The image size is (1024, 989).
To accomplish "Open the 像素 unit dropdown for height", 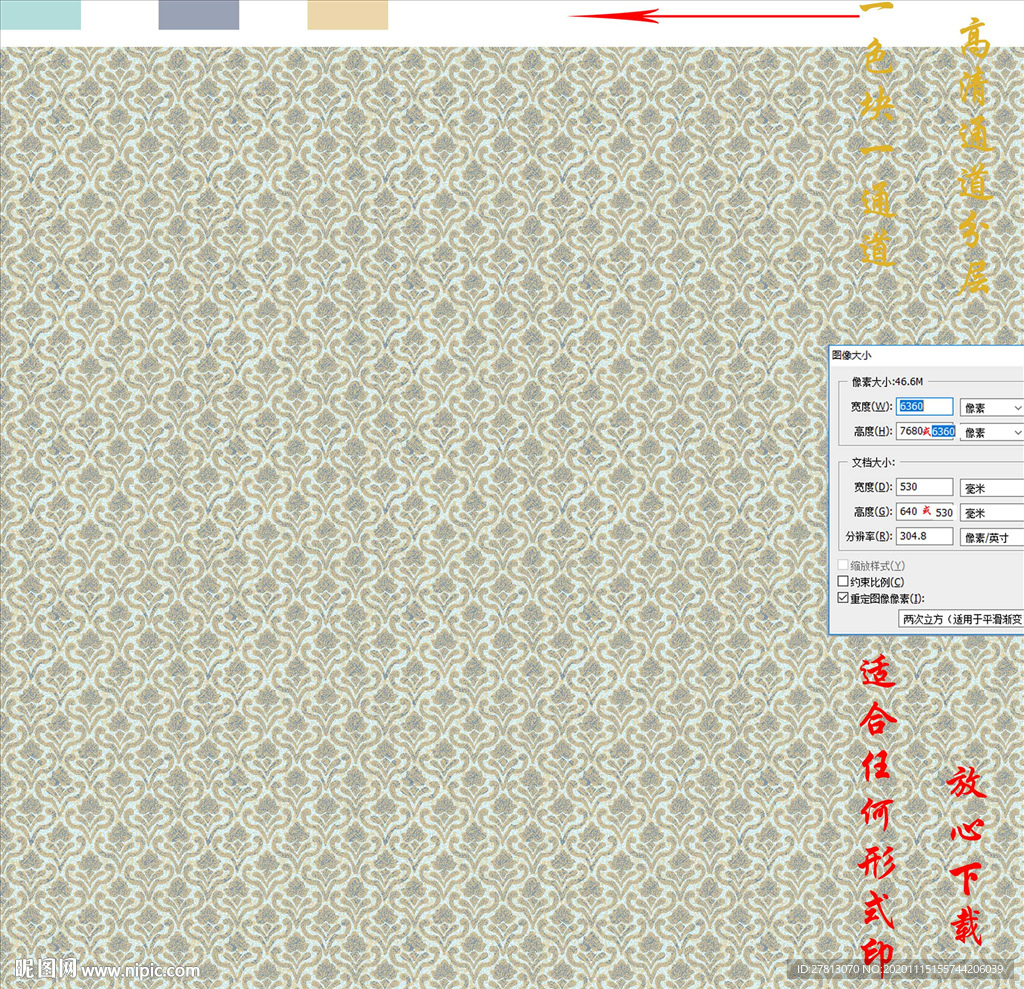I will point(991,432).
